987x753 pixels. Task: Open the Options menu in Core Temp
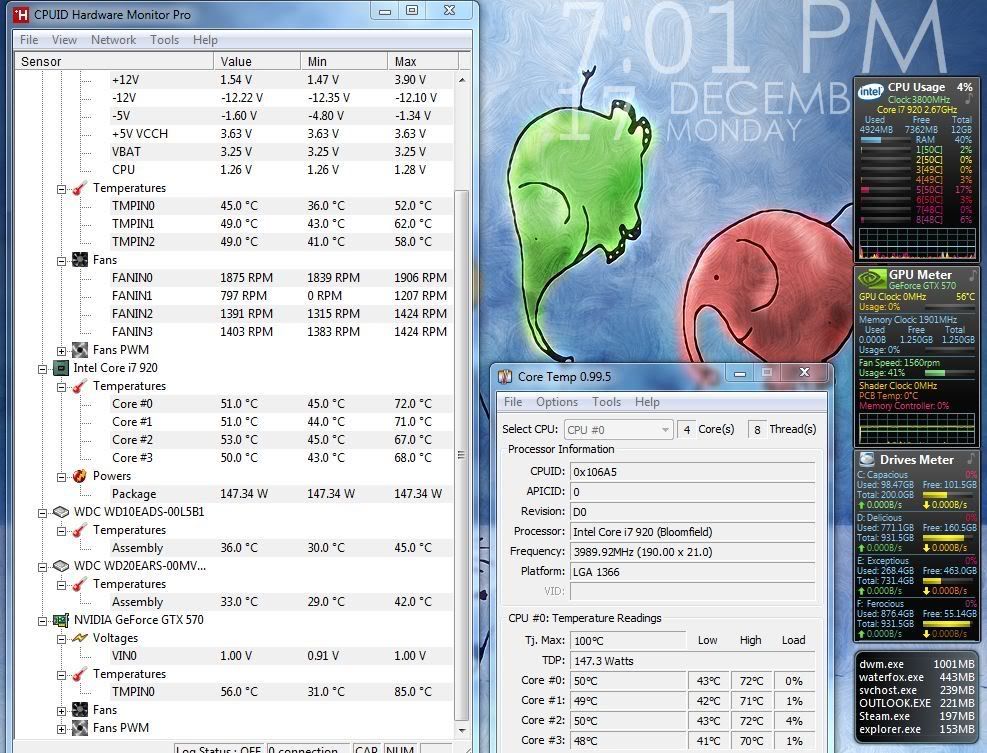point(556,402)
